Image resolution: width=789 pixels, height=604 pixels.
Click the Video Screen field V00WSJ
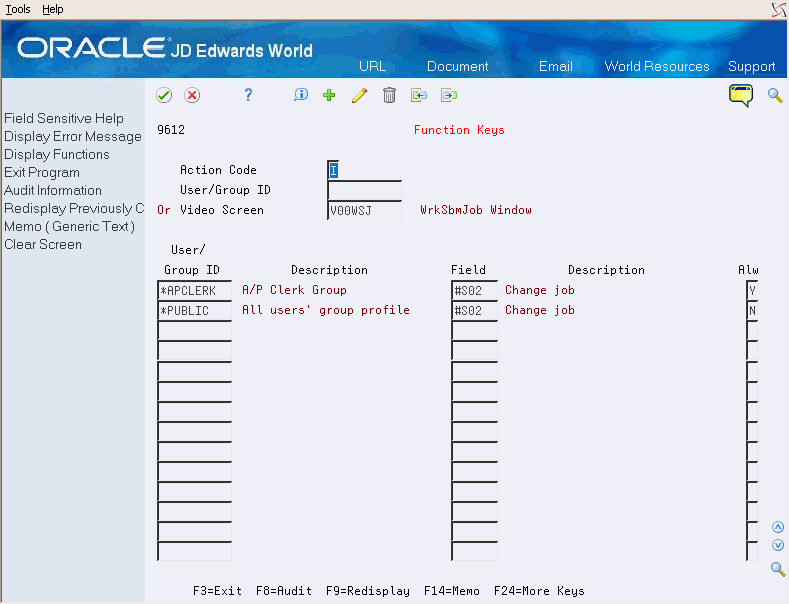pos(364,210)
